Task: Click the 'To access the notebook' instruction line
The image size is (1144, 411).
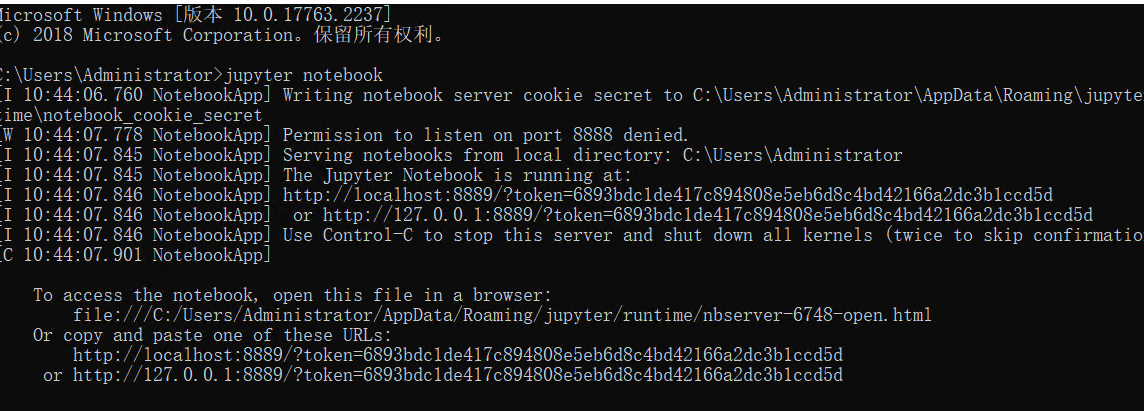Action: 292,295
